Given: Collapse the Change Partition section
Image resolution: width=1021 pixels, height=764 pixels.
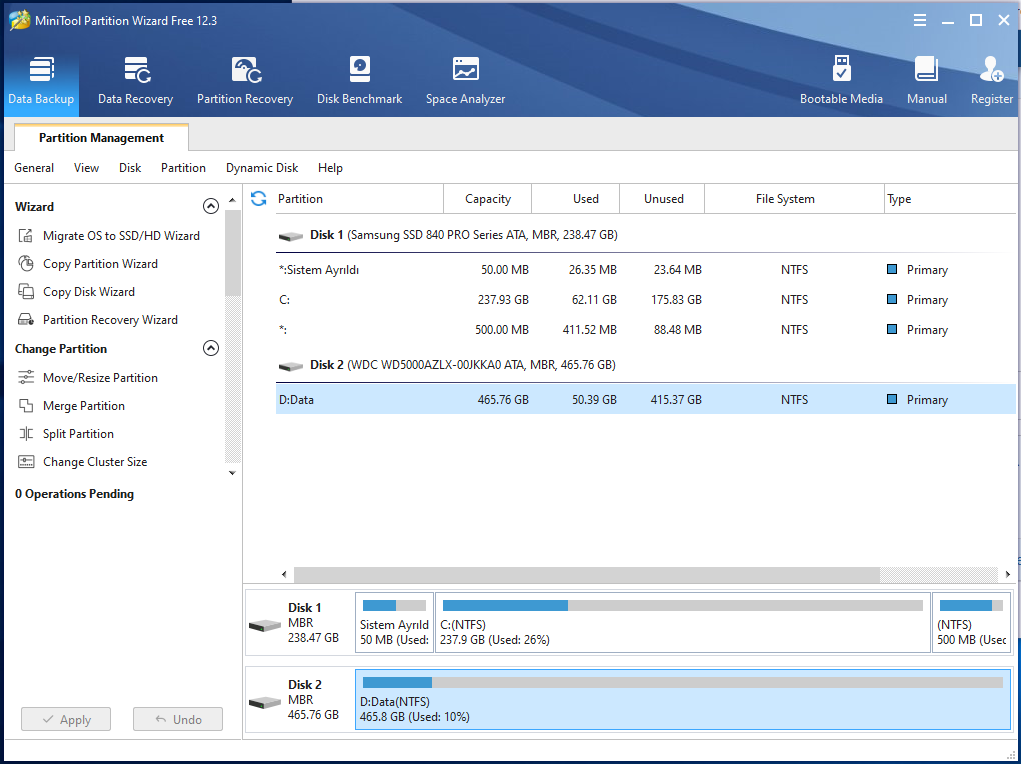Looking at the screenshot, I should click(211, 348).
